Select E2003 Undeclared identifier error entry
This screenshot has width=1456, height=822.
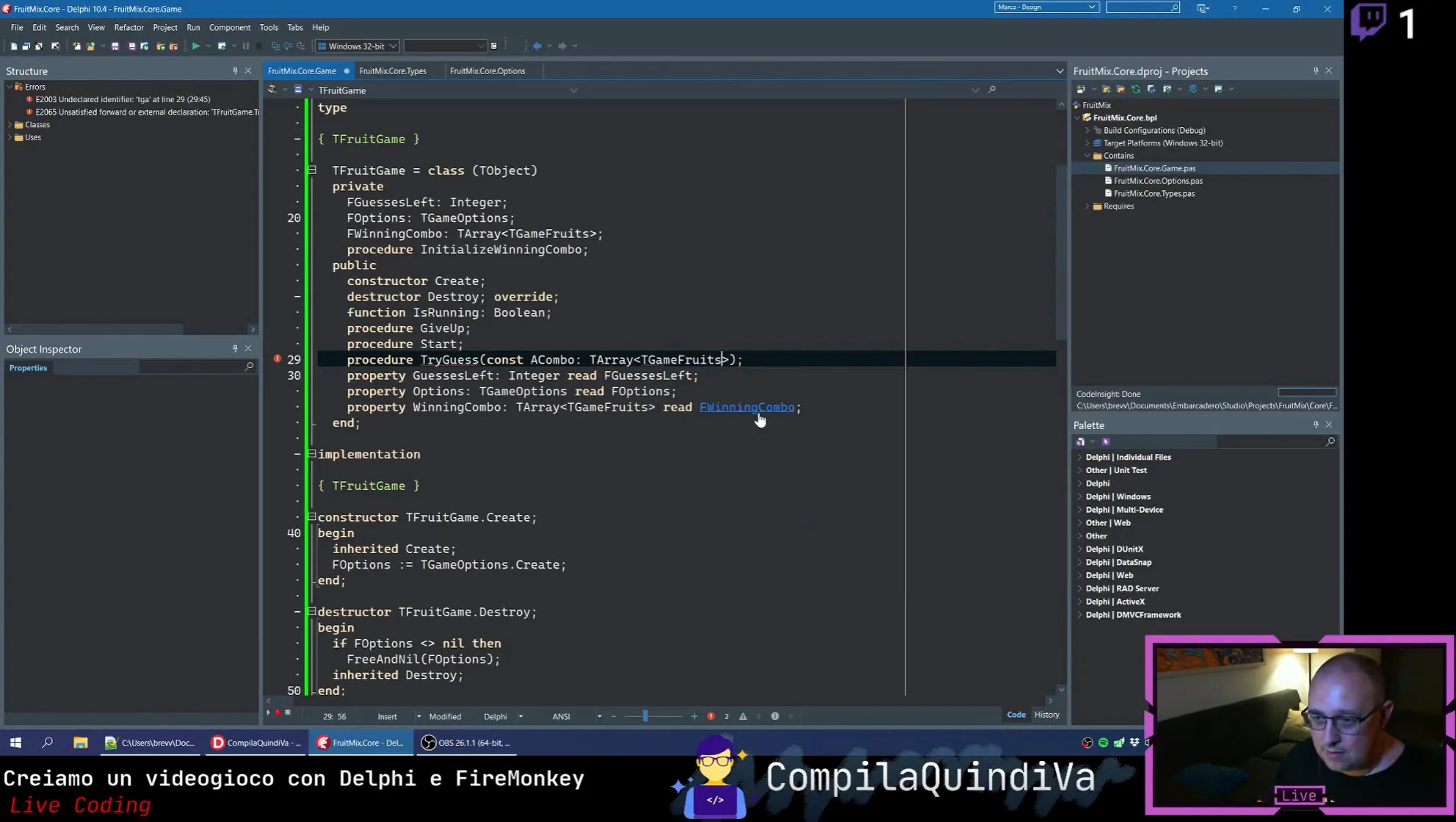click(123, 99)
